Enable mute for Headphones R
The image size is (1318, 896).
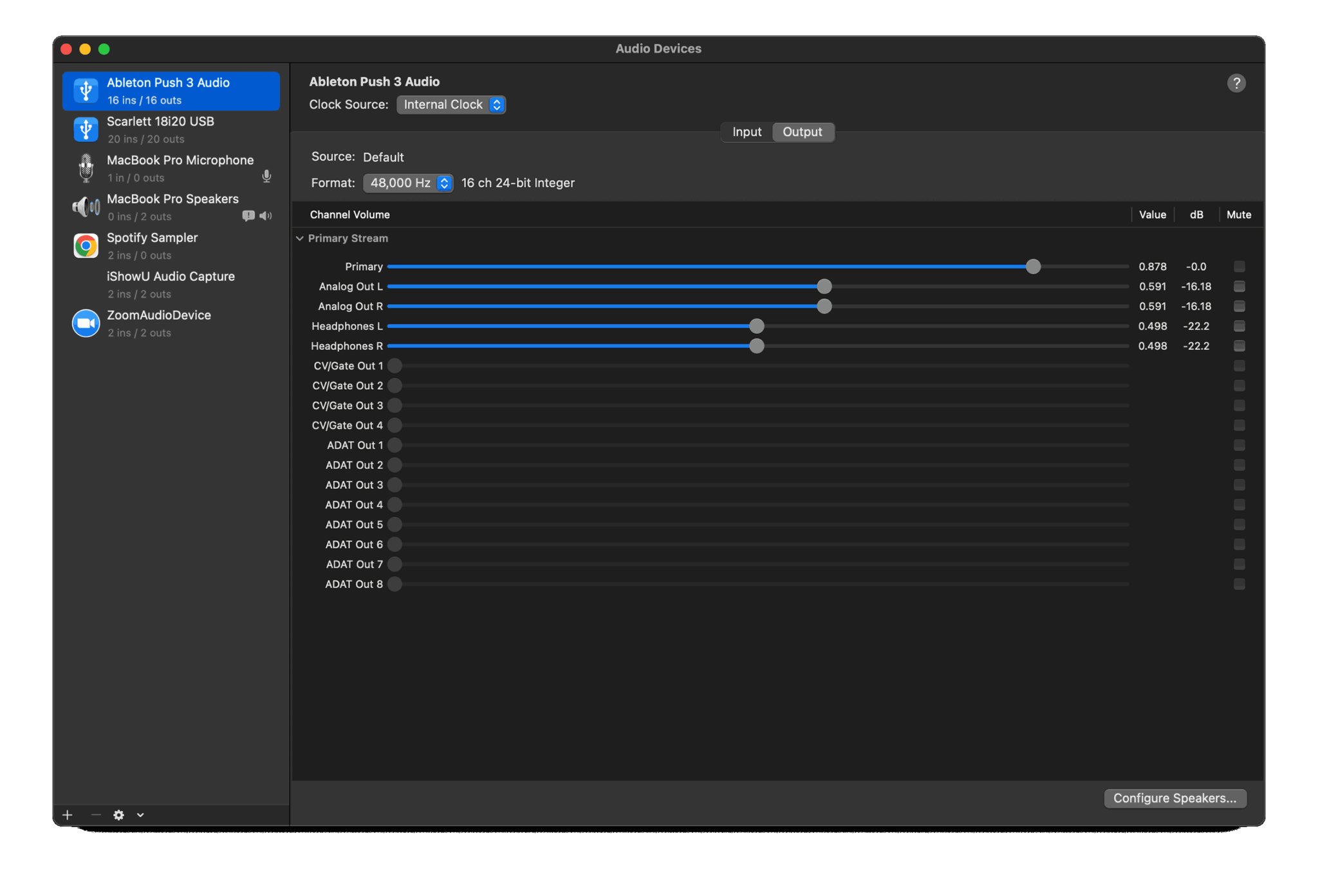[x=1239, y=346]
